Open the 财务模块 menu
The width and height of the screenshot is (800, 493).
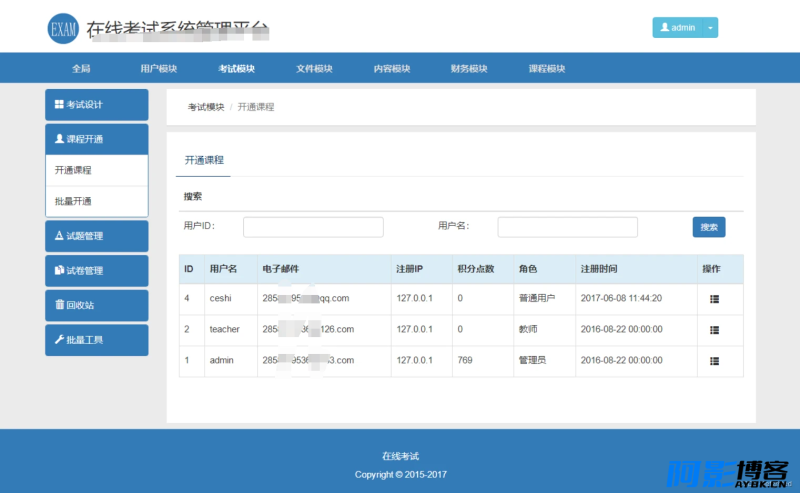pyautogui.click(x=469, y=68)
